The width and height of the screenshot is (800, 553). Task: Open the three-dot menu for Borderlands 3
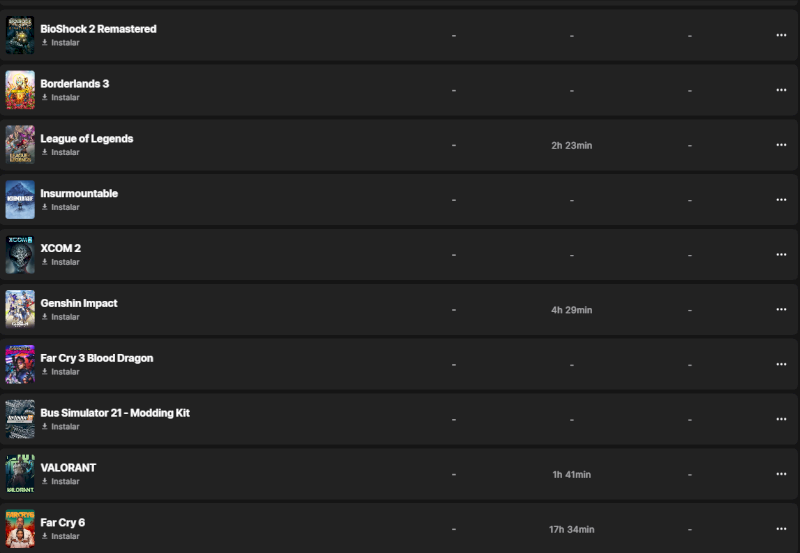pos(781,90)
